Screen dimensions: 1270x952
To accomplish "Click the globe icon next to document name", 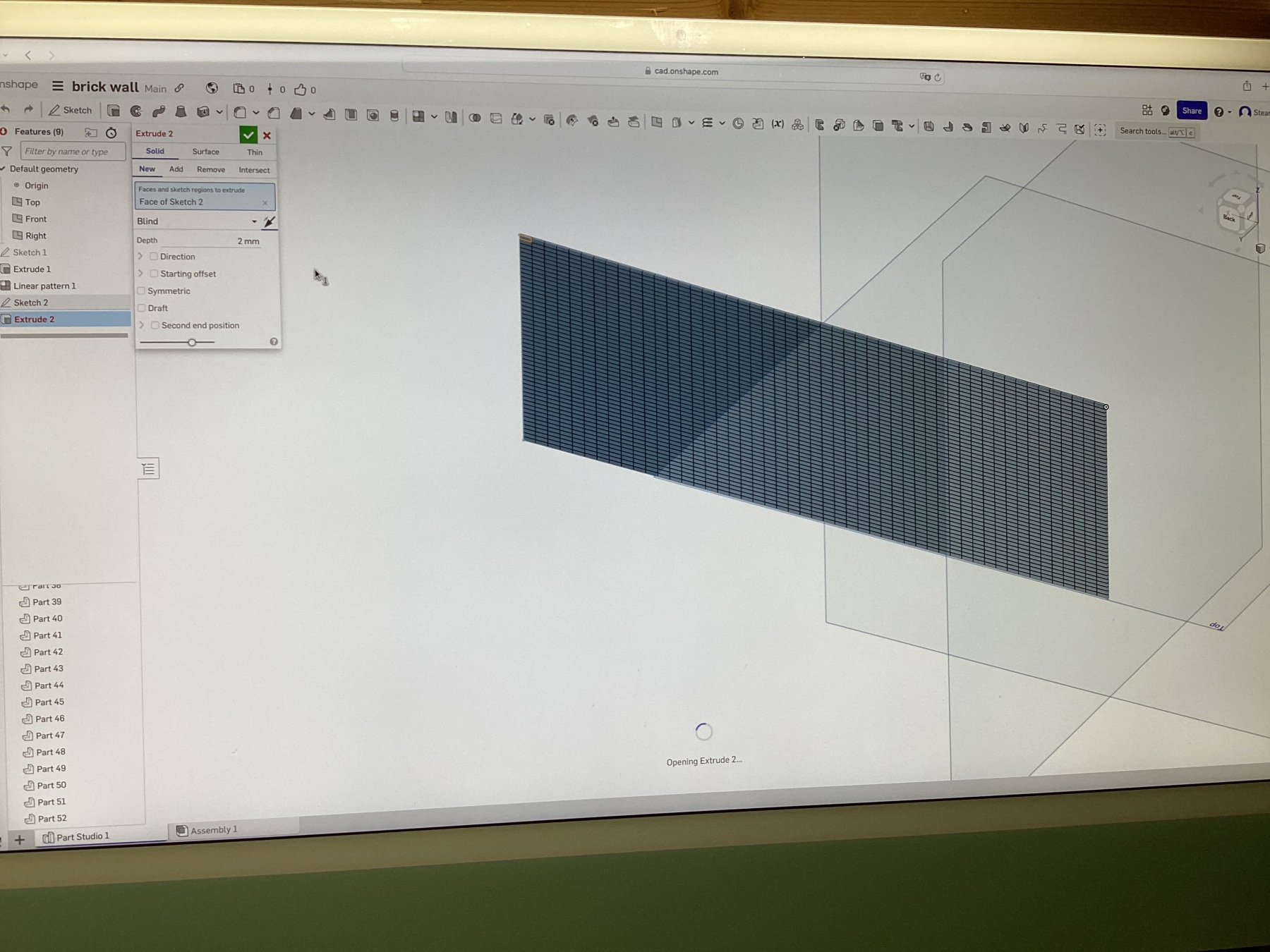I will [x=212, y=88].
